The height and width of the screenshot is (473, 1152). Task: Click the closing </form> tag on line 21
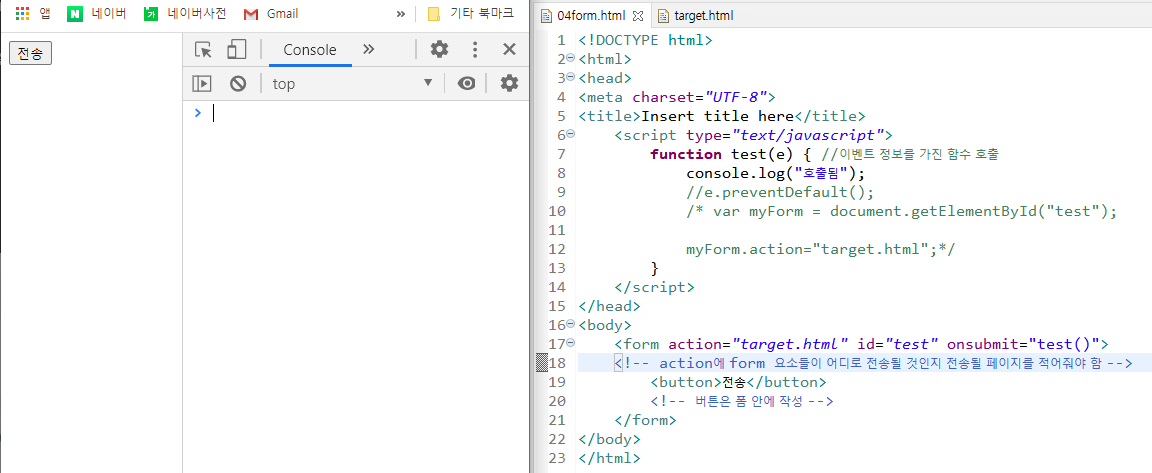(x=645, y=420)
